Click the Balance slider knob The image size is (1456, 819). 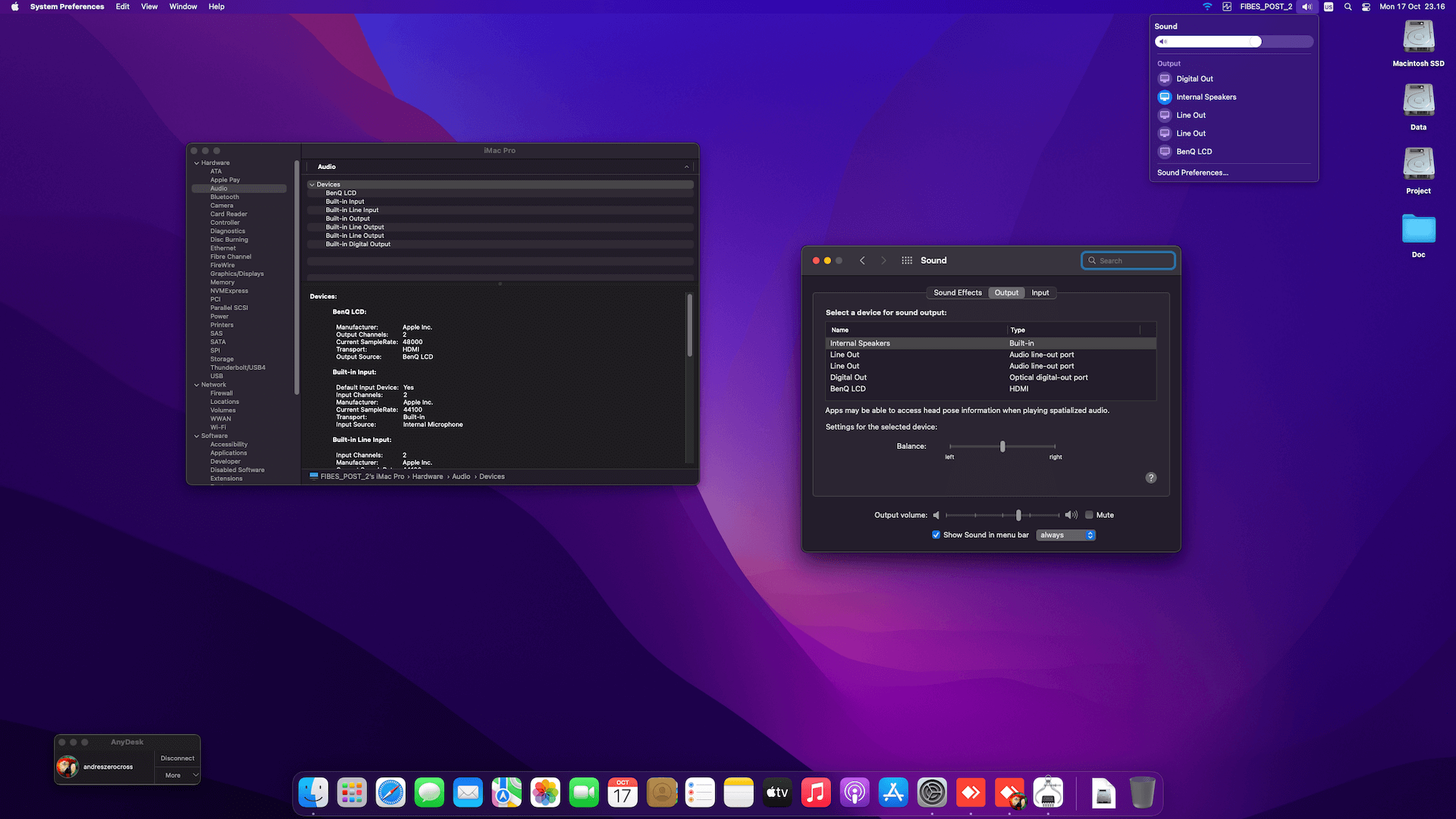tap(1003, 447)
